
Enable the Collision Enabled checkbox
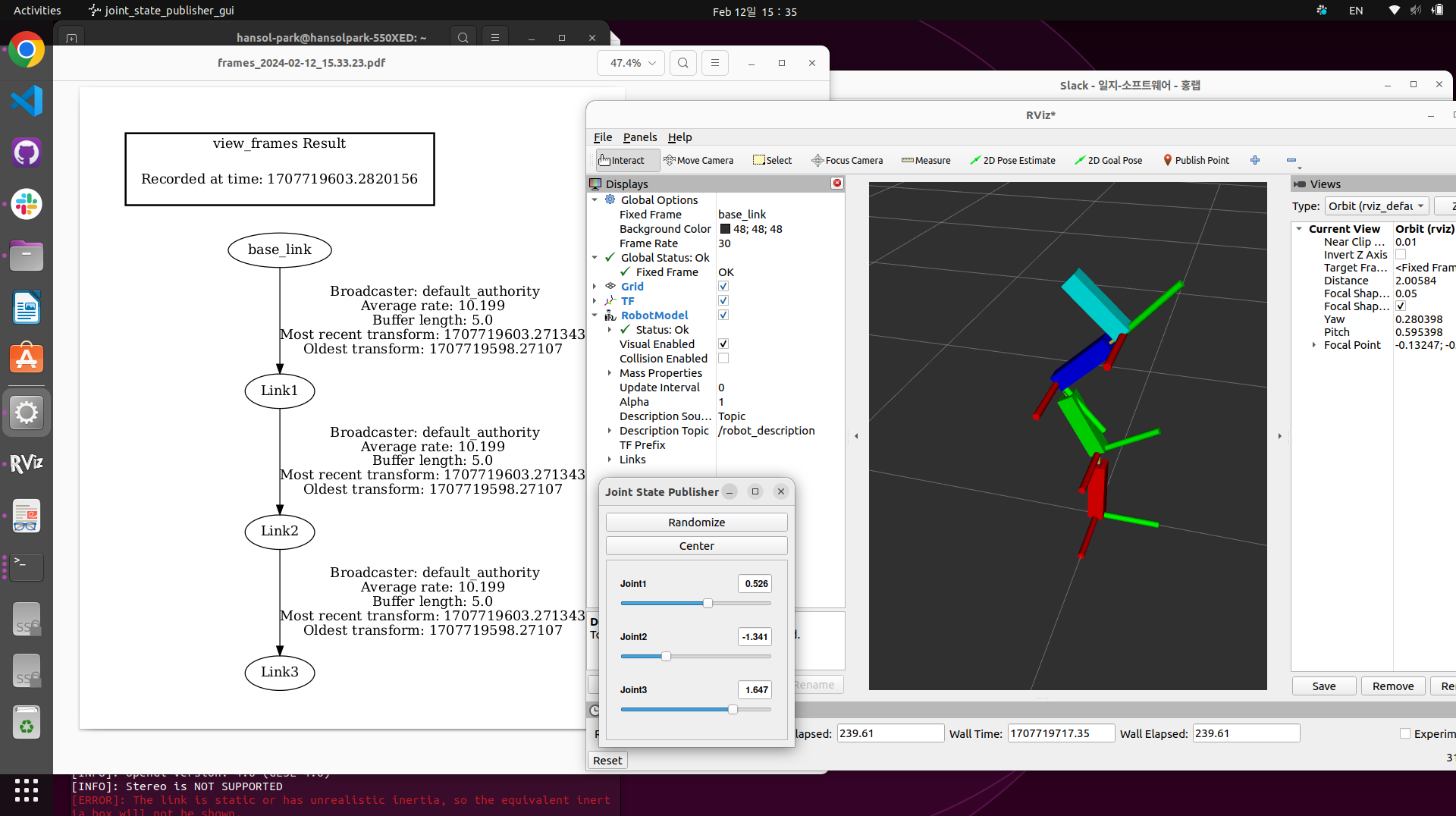[723, 359]
